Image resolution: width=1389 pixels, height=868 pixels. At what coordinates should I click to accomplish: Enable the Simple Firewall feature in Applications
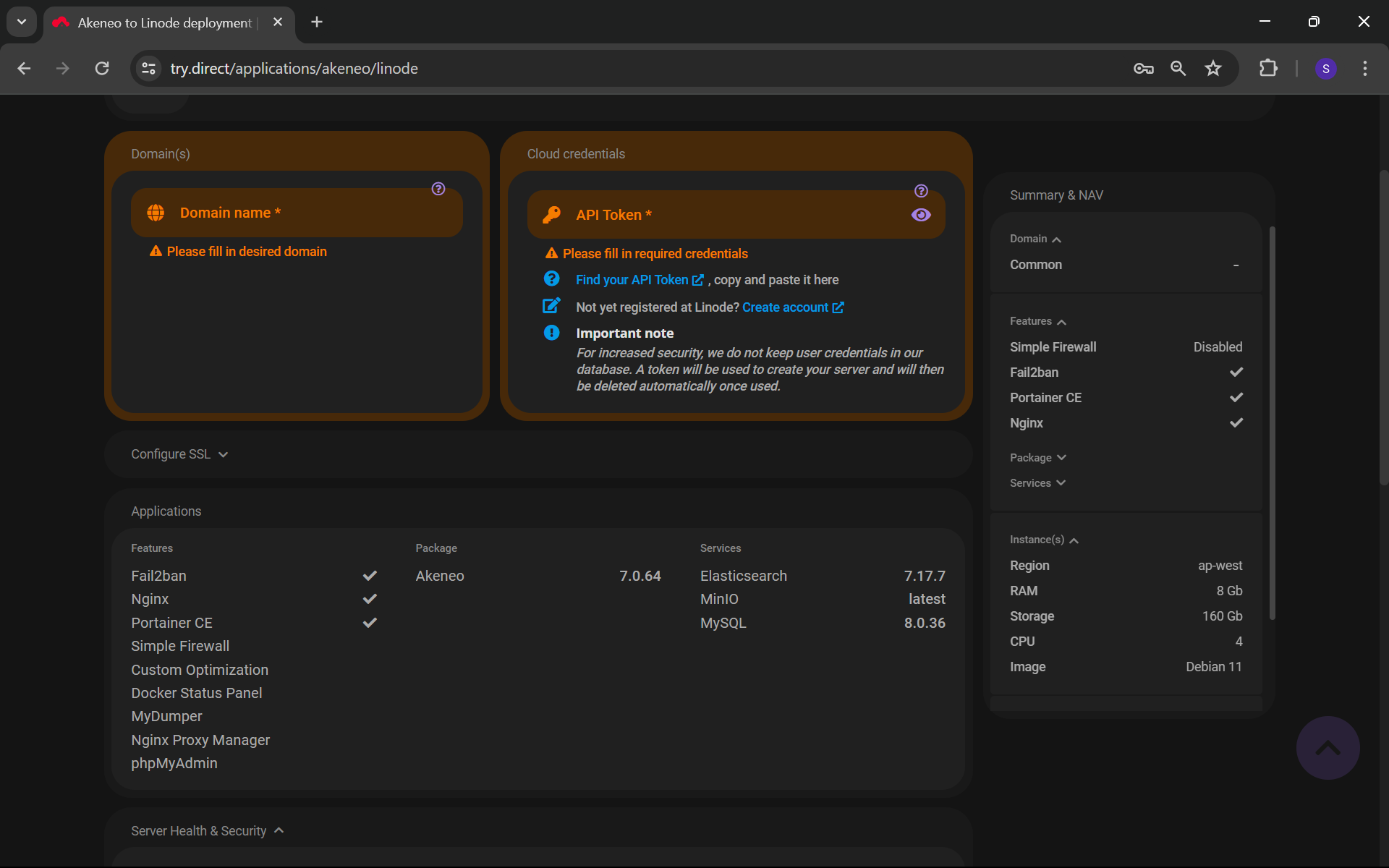click(x=180, y=646)
